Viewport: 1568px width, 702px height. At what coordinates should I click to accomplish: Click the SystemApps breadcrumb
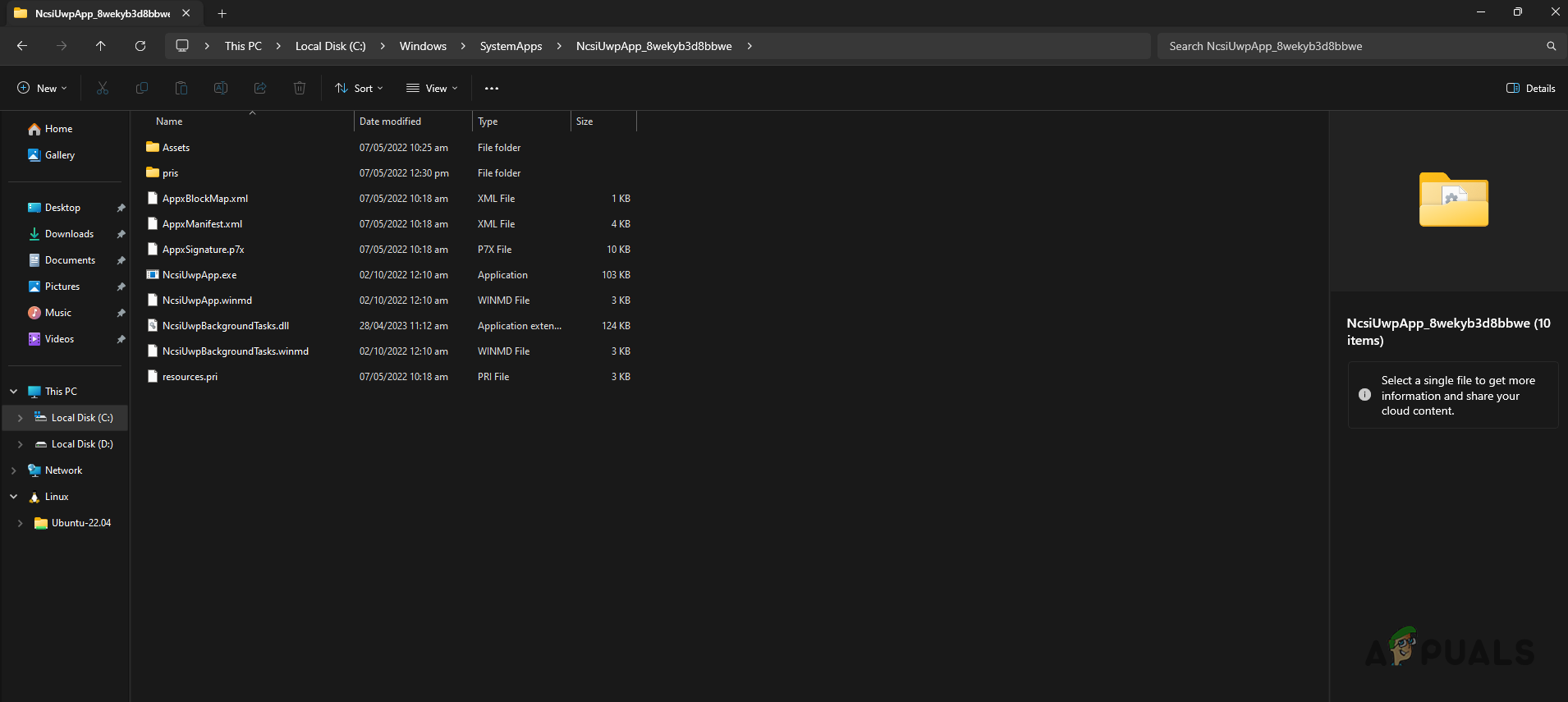511,46
